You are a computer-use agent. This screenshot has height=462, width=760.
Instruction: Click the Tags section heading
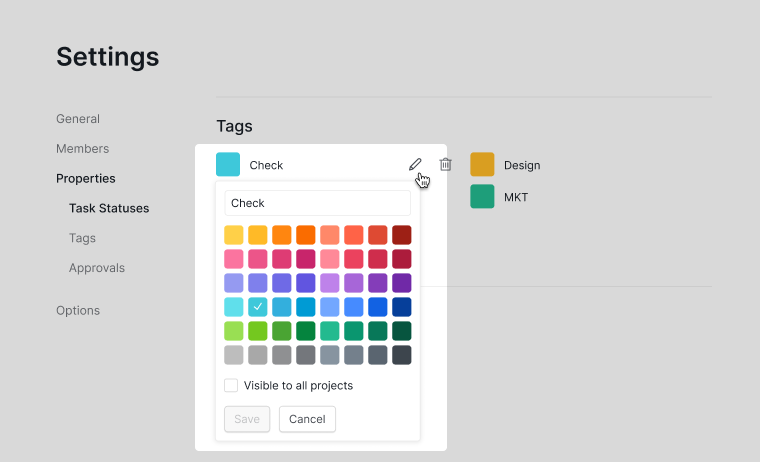click(235, 126)
